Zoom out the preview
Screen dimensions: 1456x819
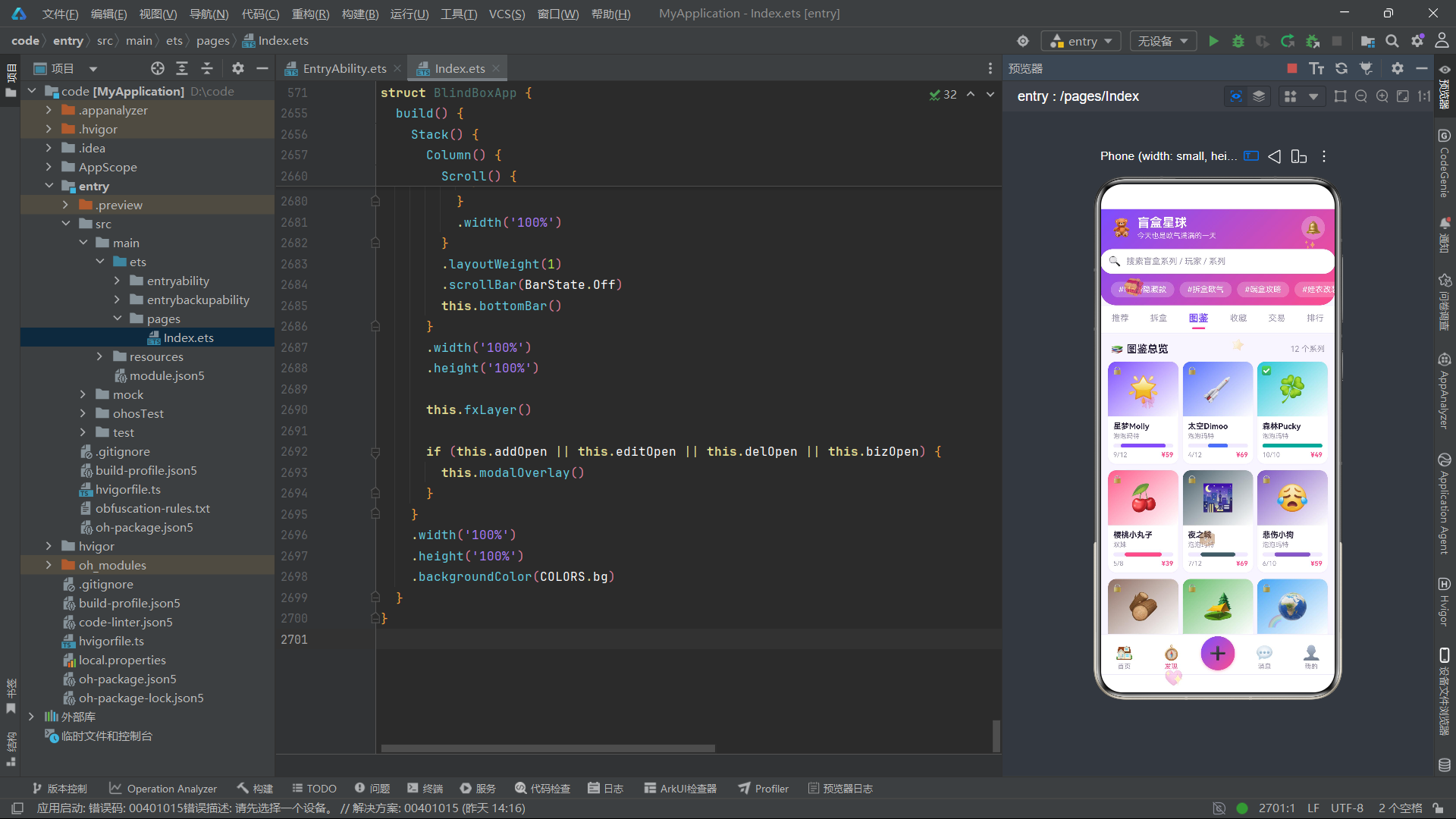point(1361,96)
